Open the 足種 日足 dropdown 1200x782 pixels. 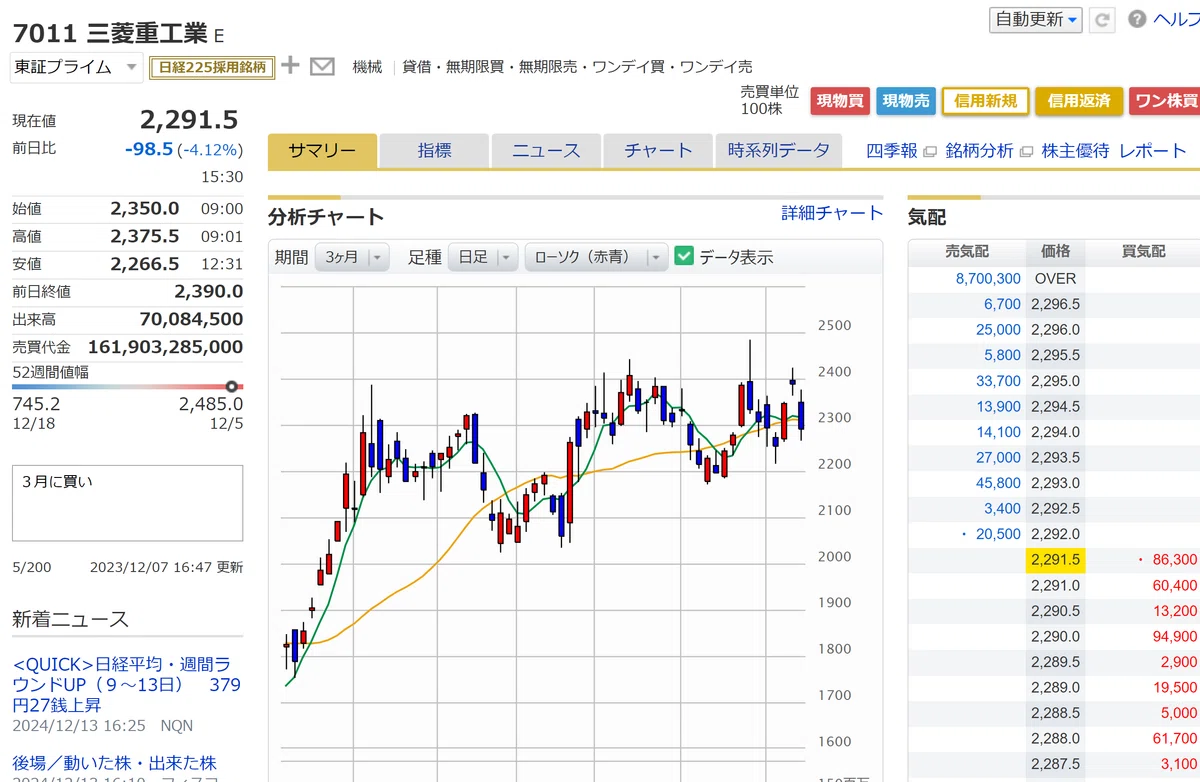483,257
